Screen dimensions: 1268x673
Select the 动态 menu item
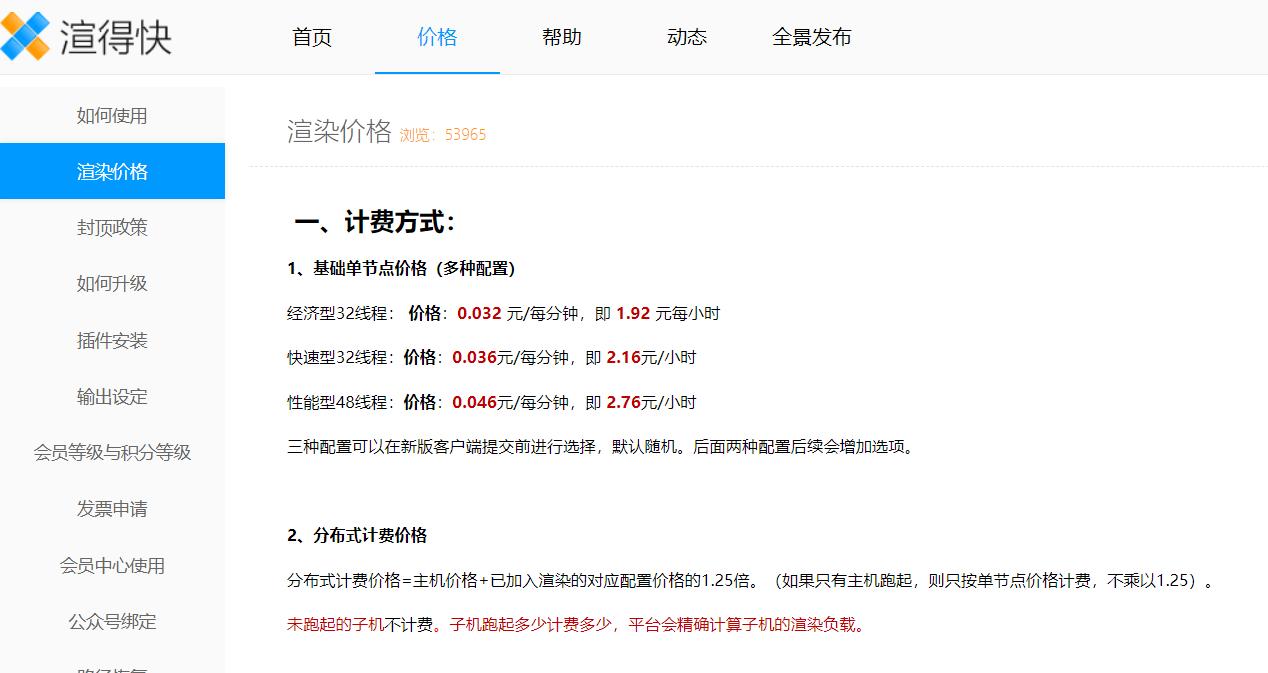coord(686,36)
